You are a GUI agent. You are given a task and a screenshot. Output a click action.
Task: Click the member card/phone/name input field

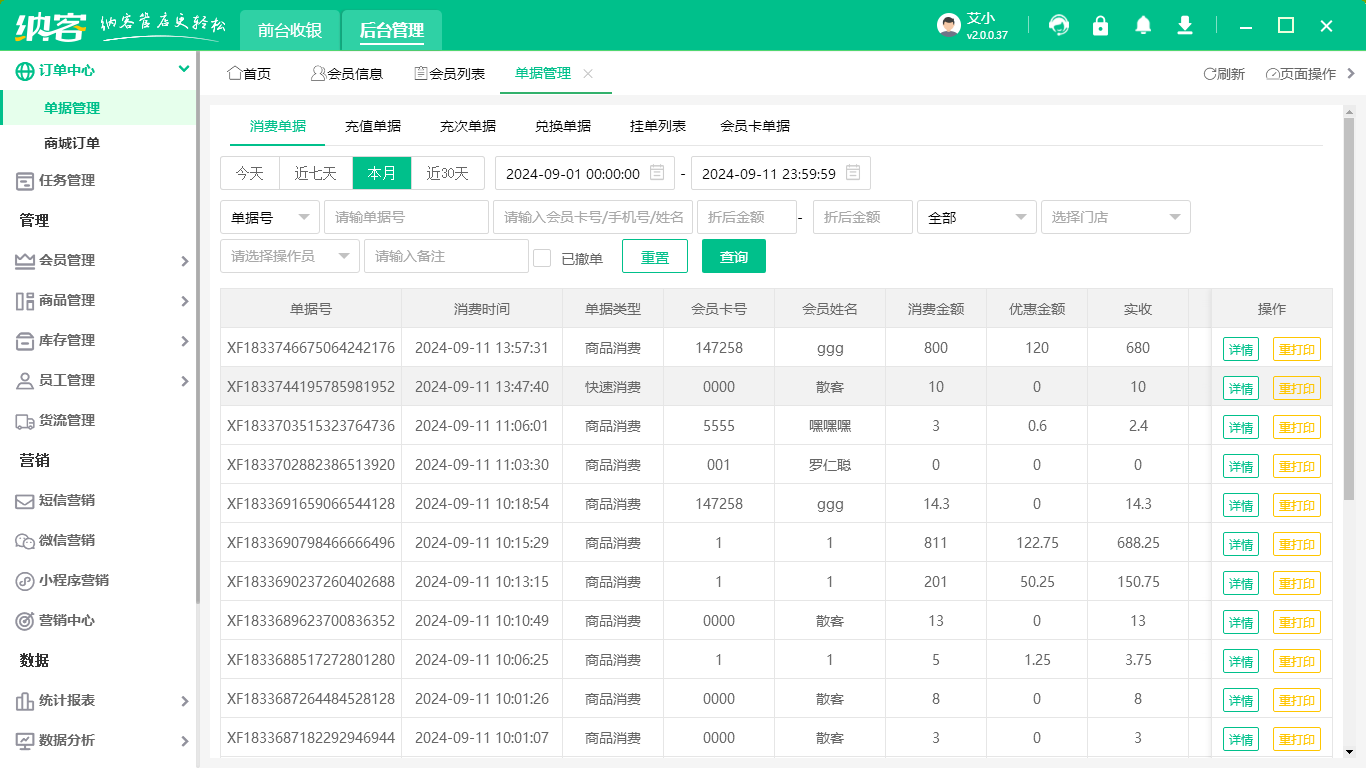(593, 217)
